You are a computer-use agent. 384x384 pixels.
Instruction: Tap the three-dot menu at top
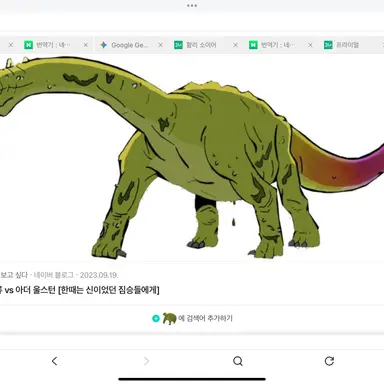[192, 6]
